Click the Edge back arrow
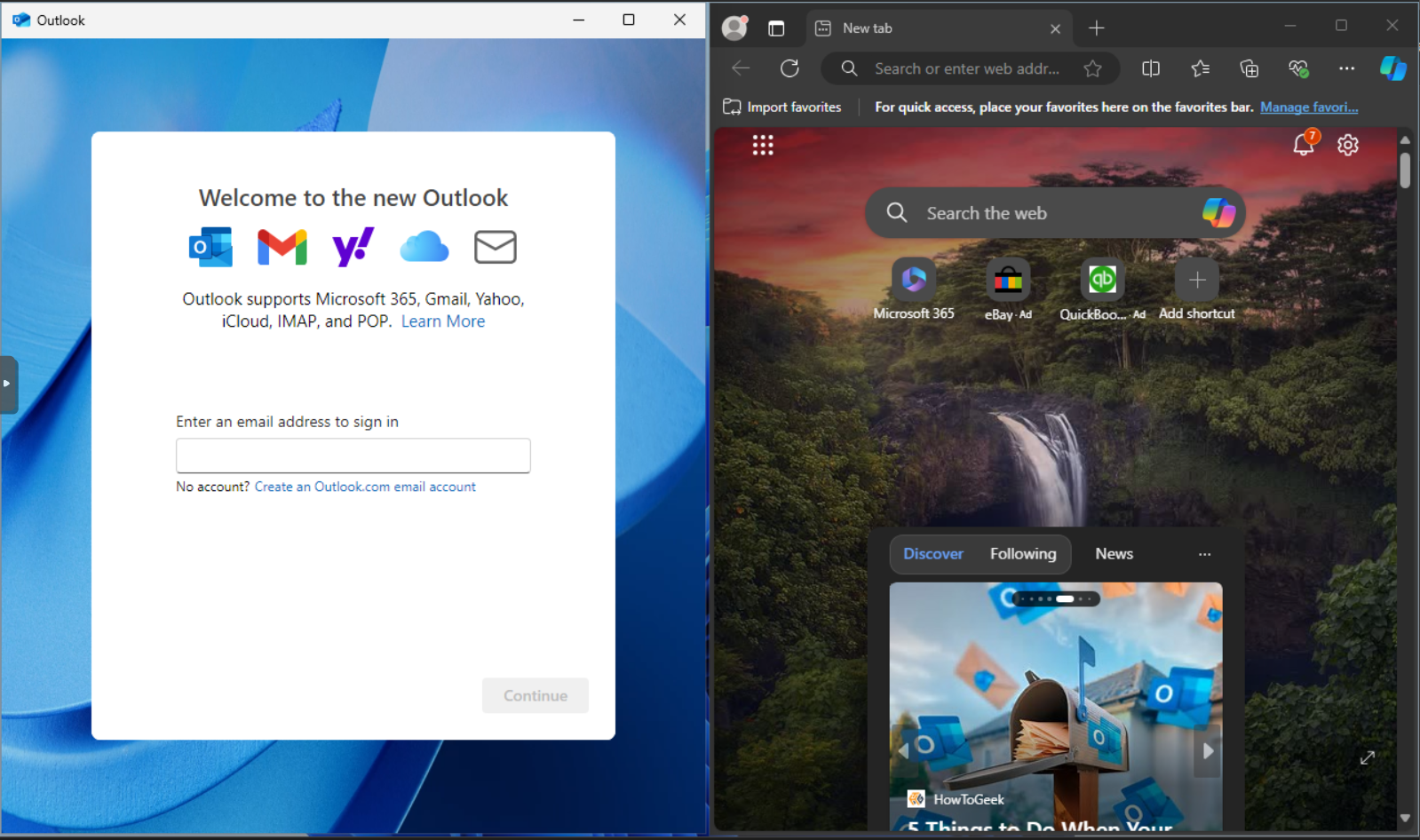The image size is (1420, 840). [x=741, y=68]
